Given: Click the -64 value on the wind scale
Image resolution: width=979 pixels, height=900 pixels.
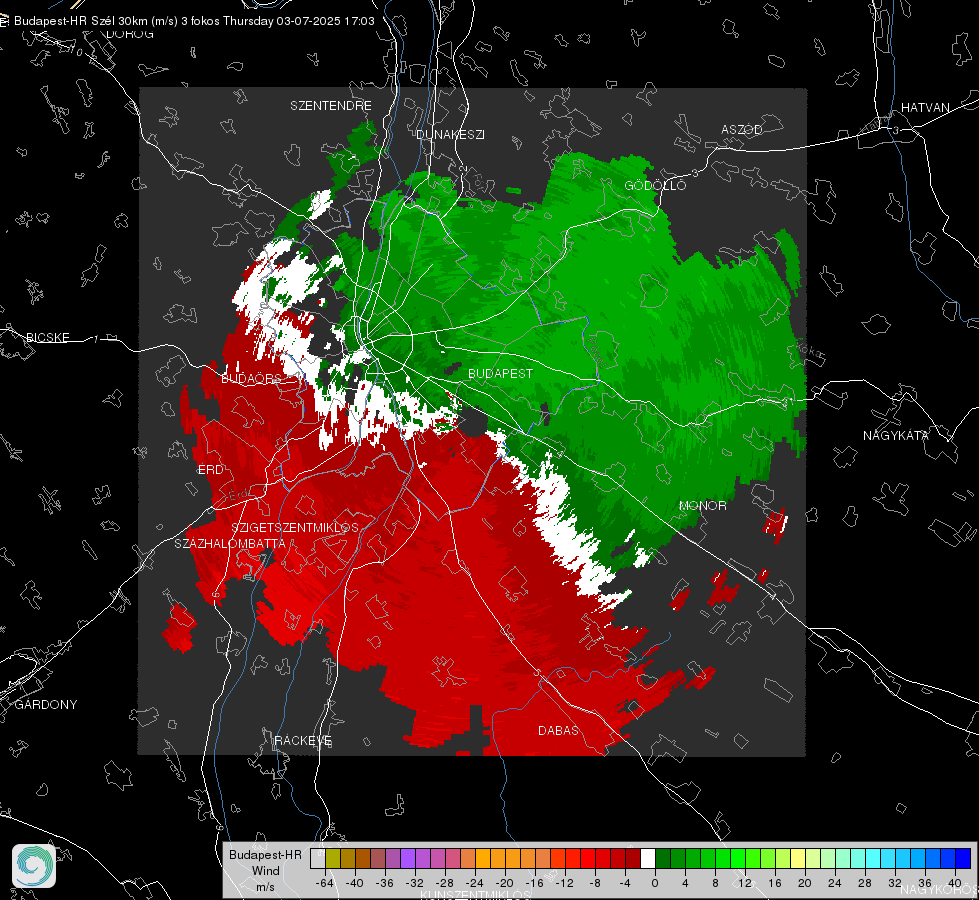Looking at the screenshot, I should (324, 883).
